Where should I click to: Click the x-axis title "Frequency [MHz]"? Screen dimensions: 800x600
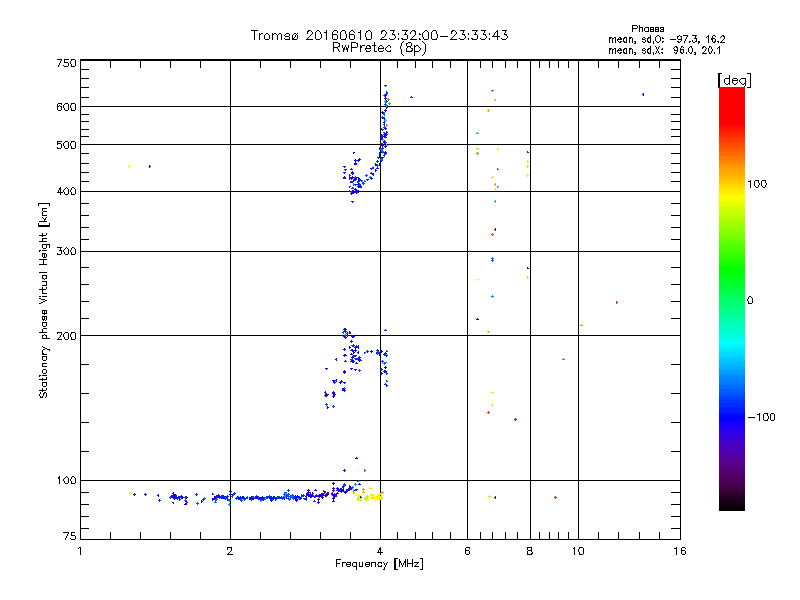379,564
